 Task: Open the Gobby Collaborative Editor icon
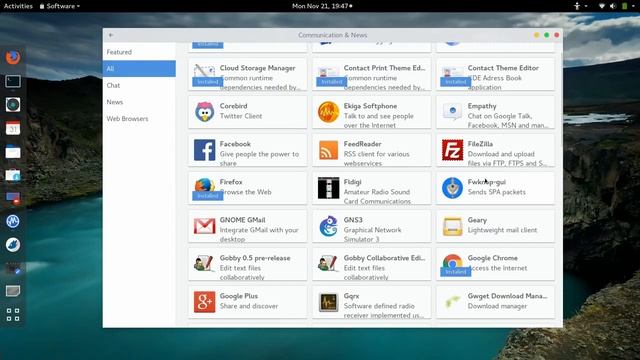click(329, 264)
